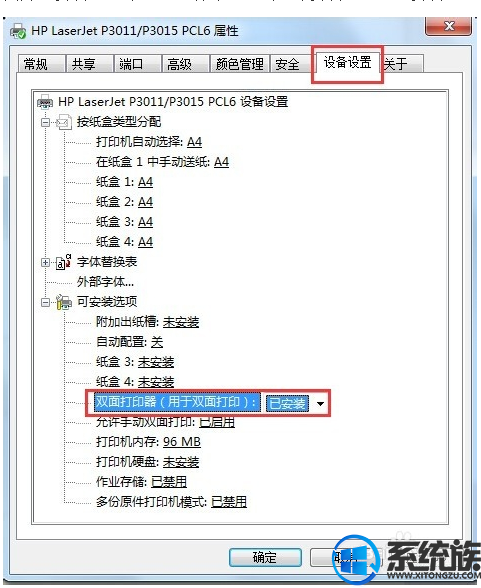The image size is (481, 588).
Task: Click the printer icon in title bar
Action: click(17, 31)
